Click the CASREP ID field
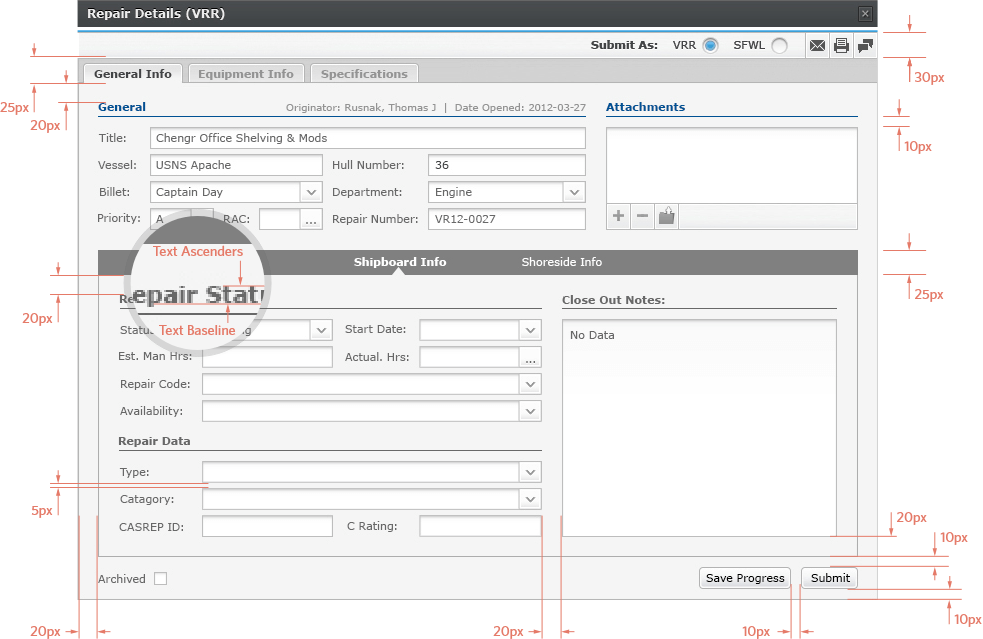Image resolution: width=983 pixels, height=639 pixels. [267, 526]
